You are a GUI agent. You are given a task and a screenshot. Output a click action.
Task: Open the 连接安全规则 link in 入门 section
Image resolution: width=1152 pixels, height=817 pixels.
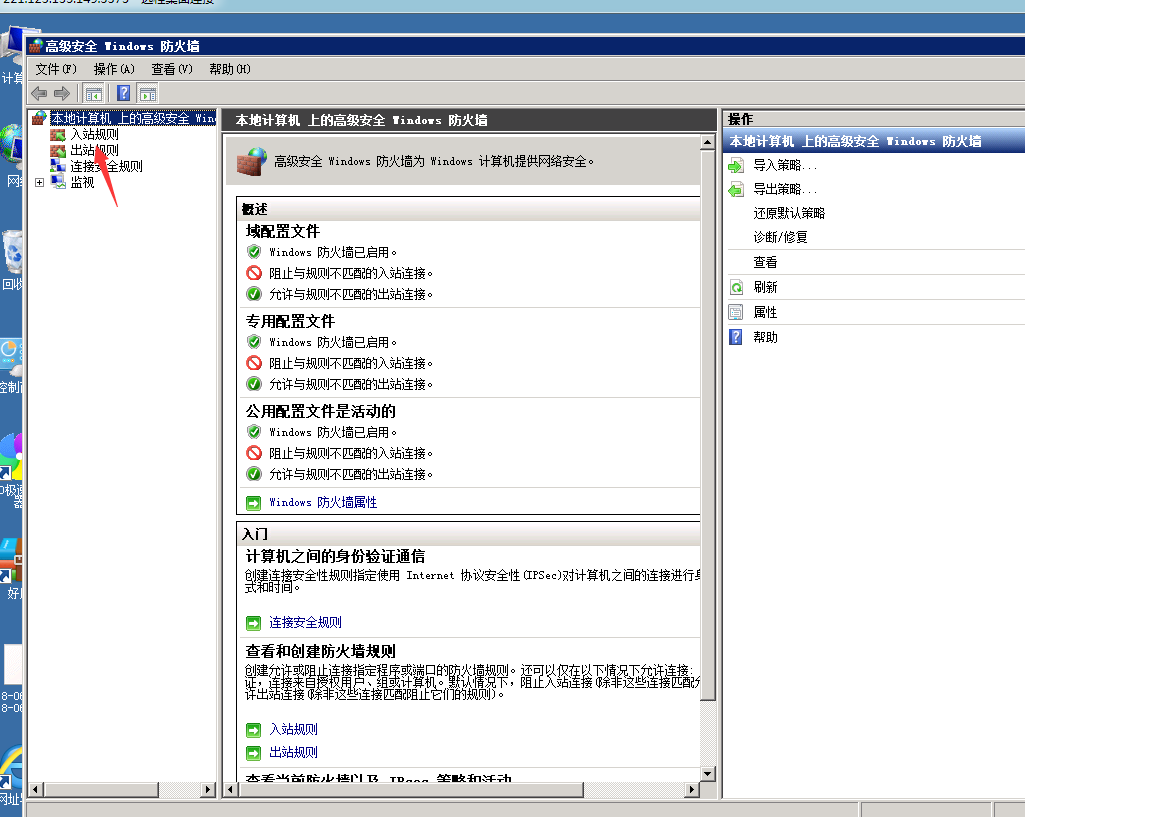(305, 622)
